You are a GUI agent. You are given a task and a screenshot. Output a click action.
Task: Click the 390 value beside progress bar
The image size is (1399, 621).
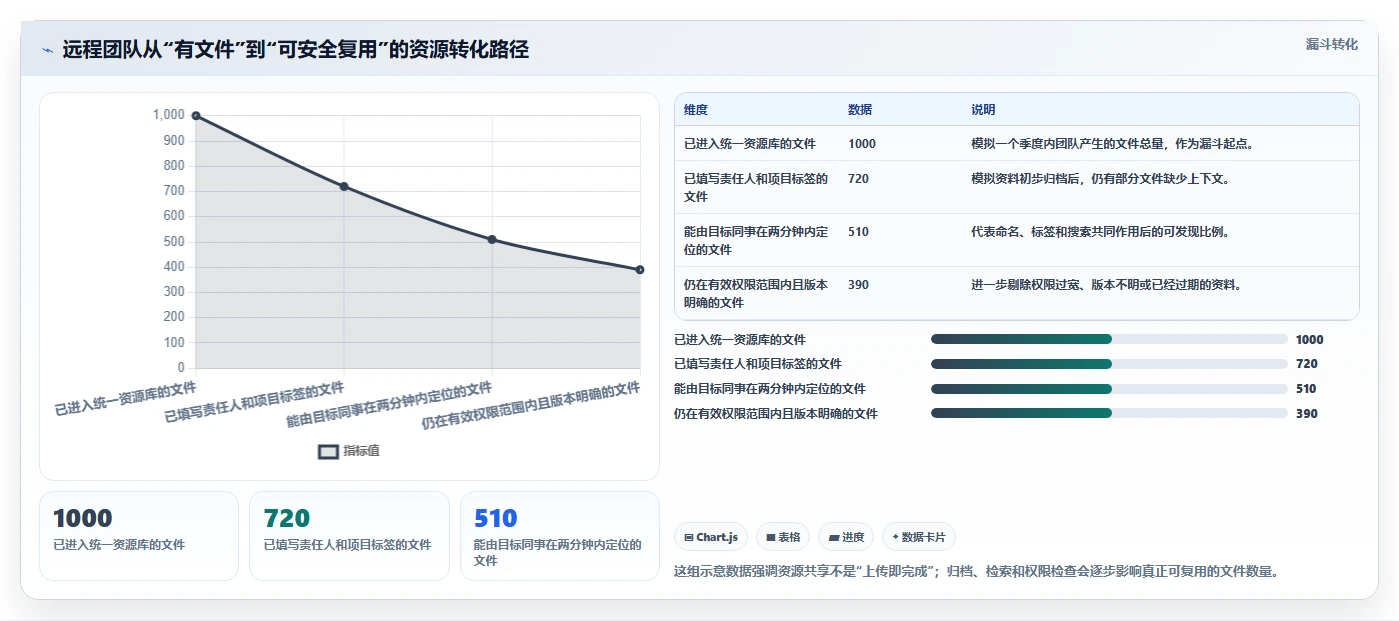pos(1306,414)
